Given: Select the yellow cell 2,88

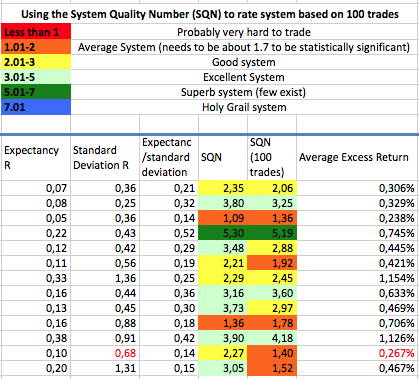Looking at the screenshot, I should (x=272, y=248).
